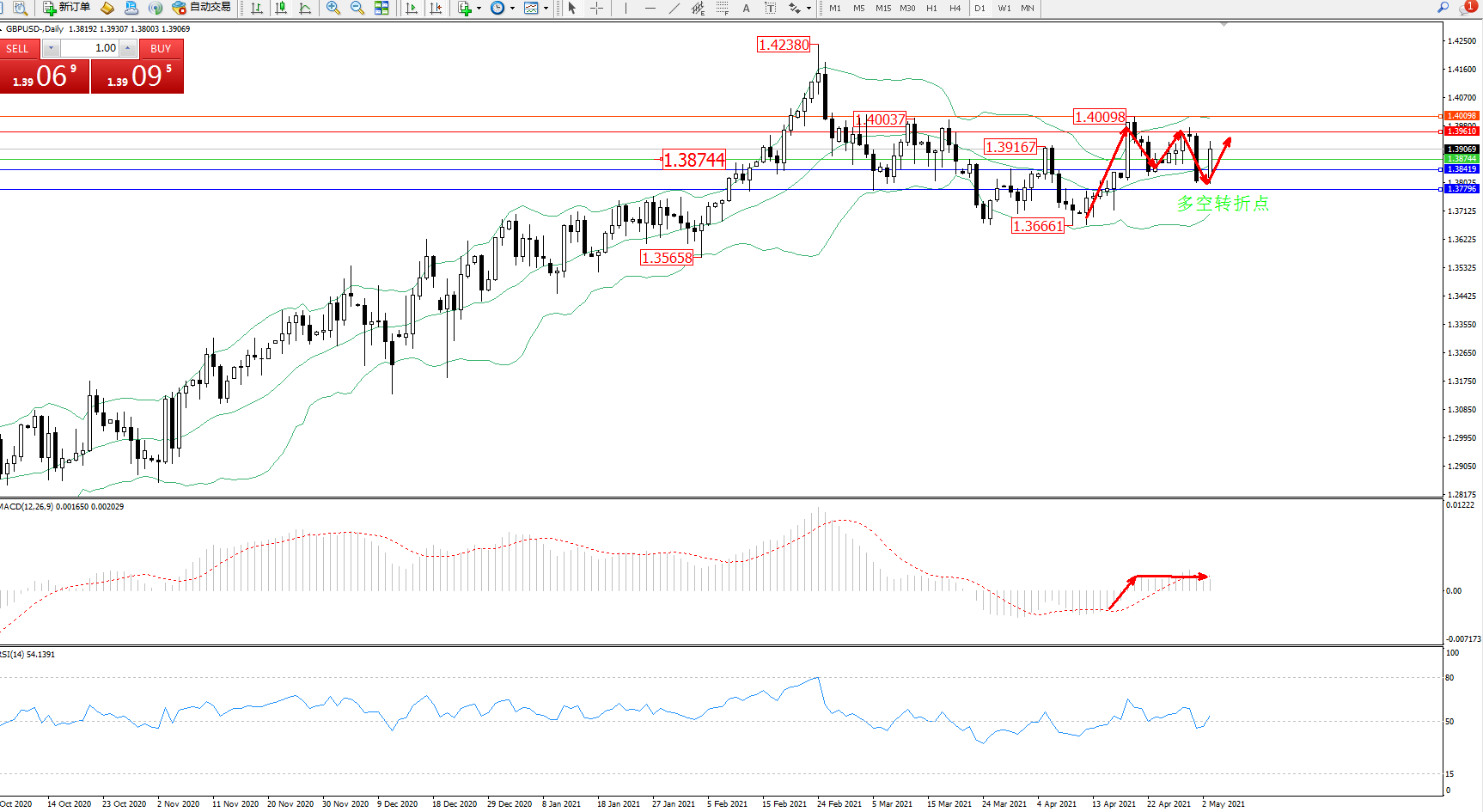Switch chart to bar chart mode
Screen dimensions: 1483x812
click(x=256, y=8)
